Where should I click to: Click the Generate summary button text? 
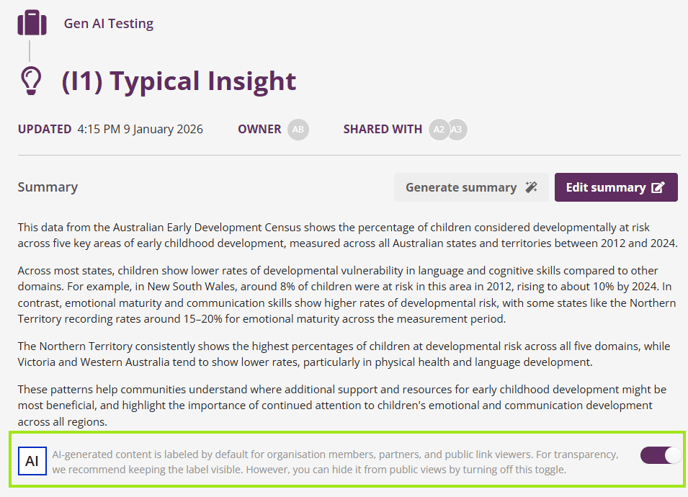click(x=460, y=187)
